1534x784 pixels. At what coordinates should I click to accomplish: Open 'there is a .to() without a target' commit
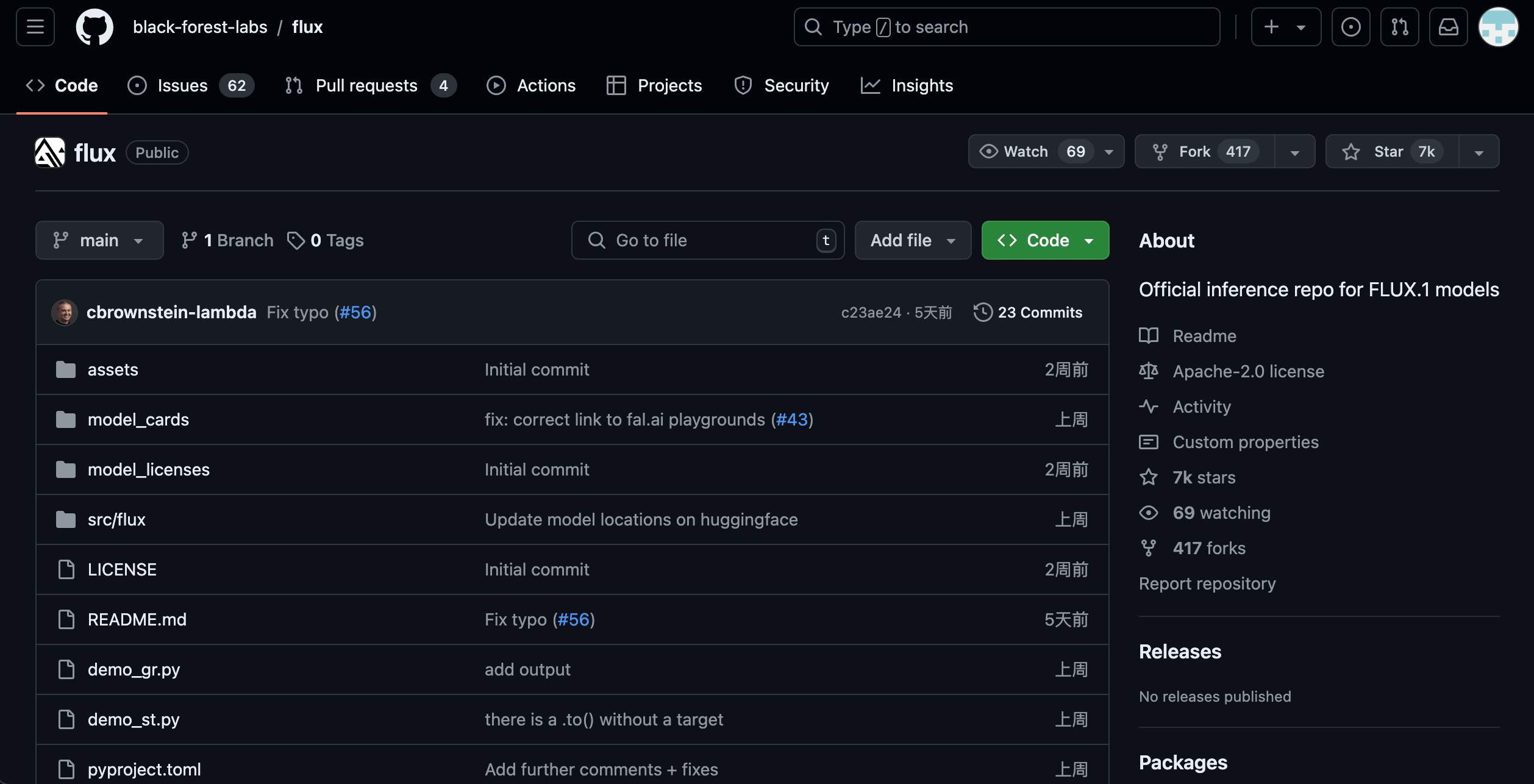604,719
